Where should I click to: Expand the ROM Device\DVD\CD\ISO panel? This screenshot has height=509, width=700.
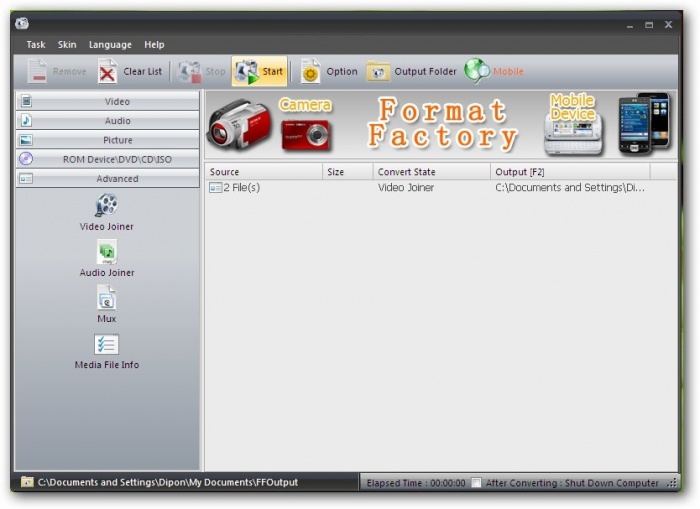pos(108,159)
